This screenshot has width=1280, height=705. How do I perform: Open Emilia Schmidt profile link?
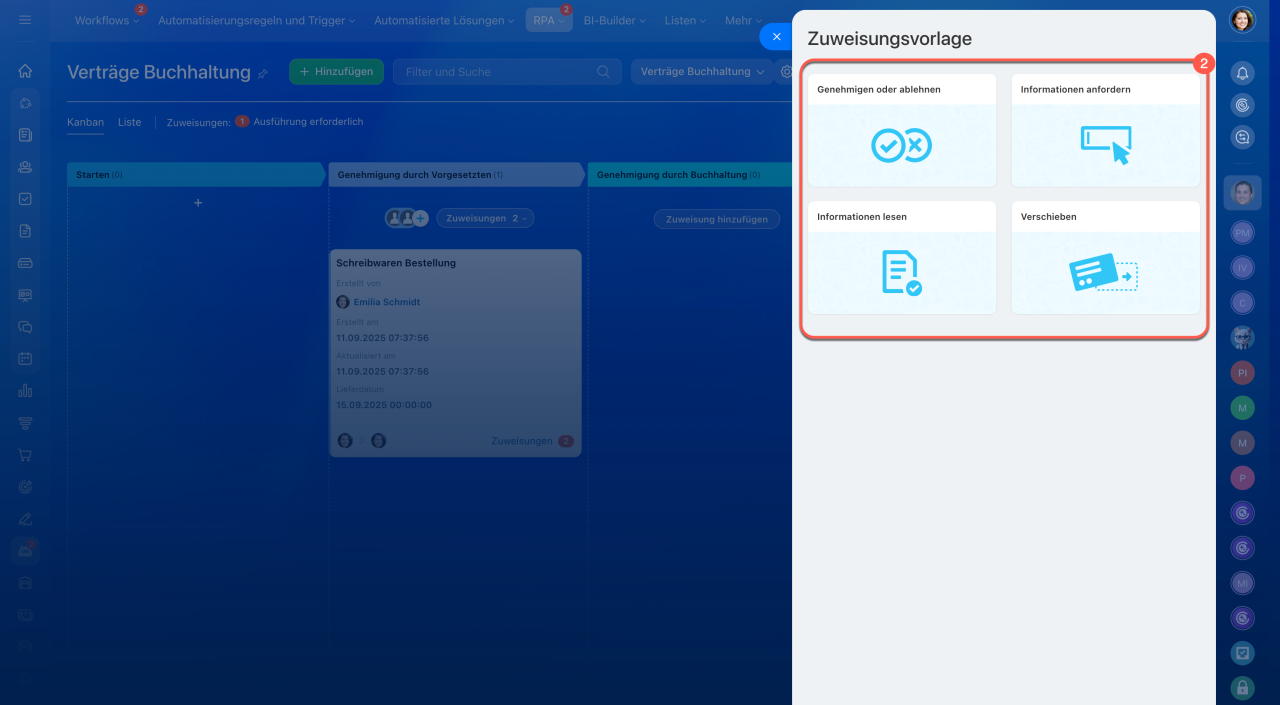(x=387, y=302)
